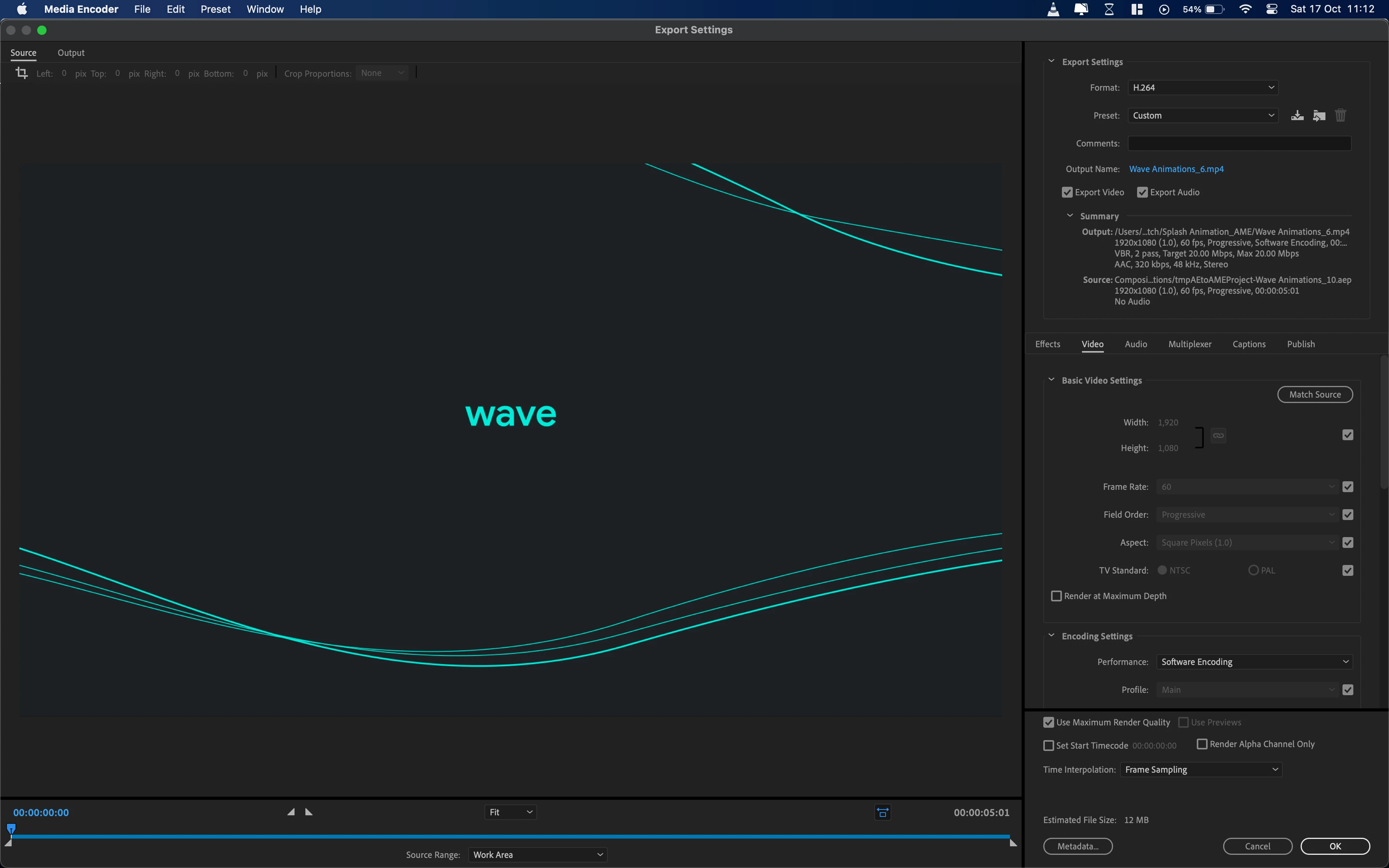Switch to the Audio tab
The height and width of the screenshot is (868, 1389).
click(x=1135, y=344)
